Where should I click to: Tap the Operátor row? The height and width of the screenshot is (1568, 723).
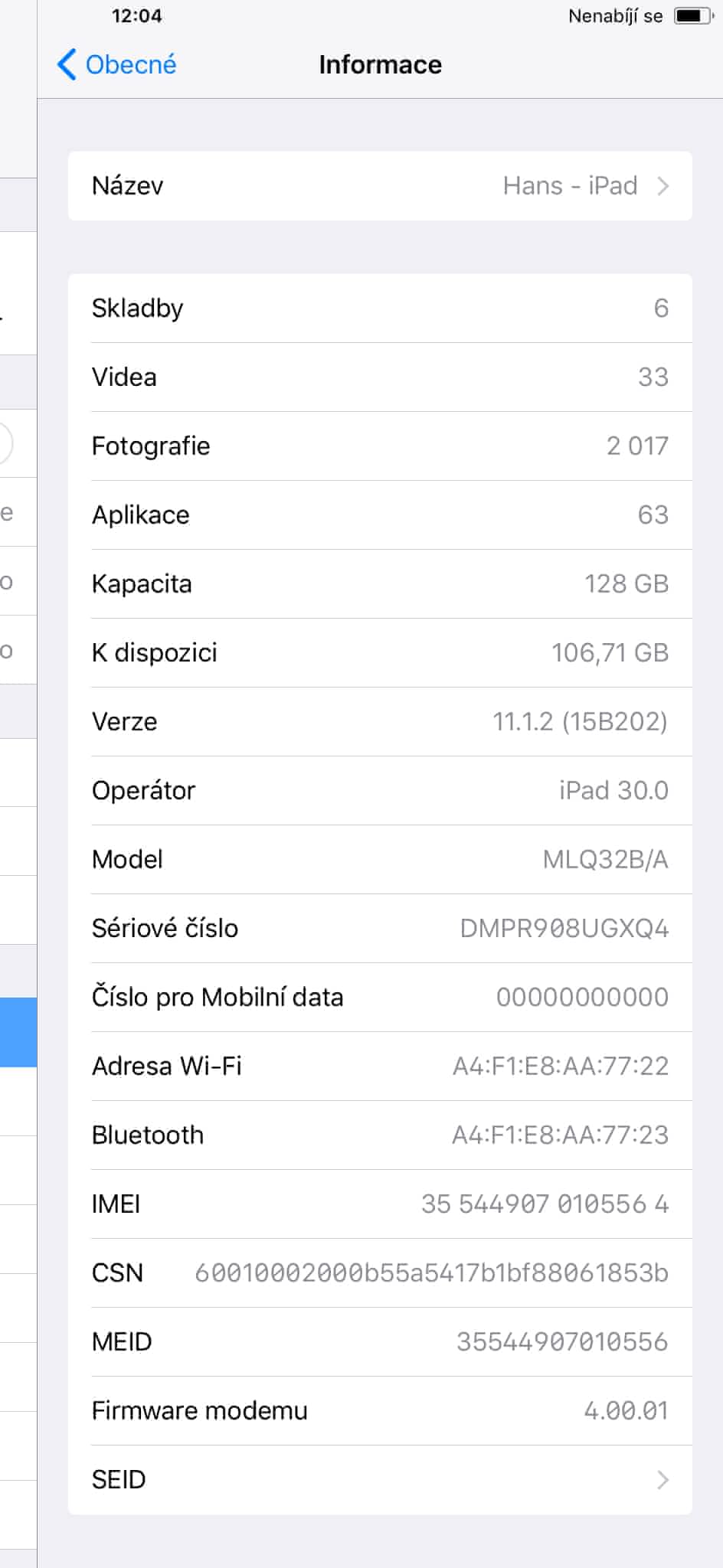tap(380, 791)
